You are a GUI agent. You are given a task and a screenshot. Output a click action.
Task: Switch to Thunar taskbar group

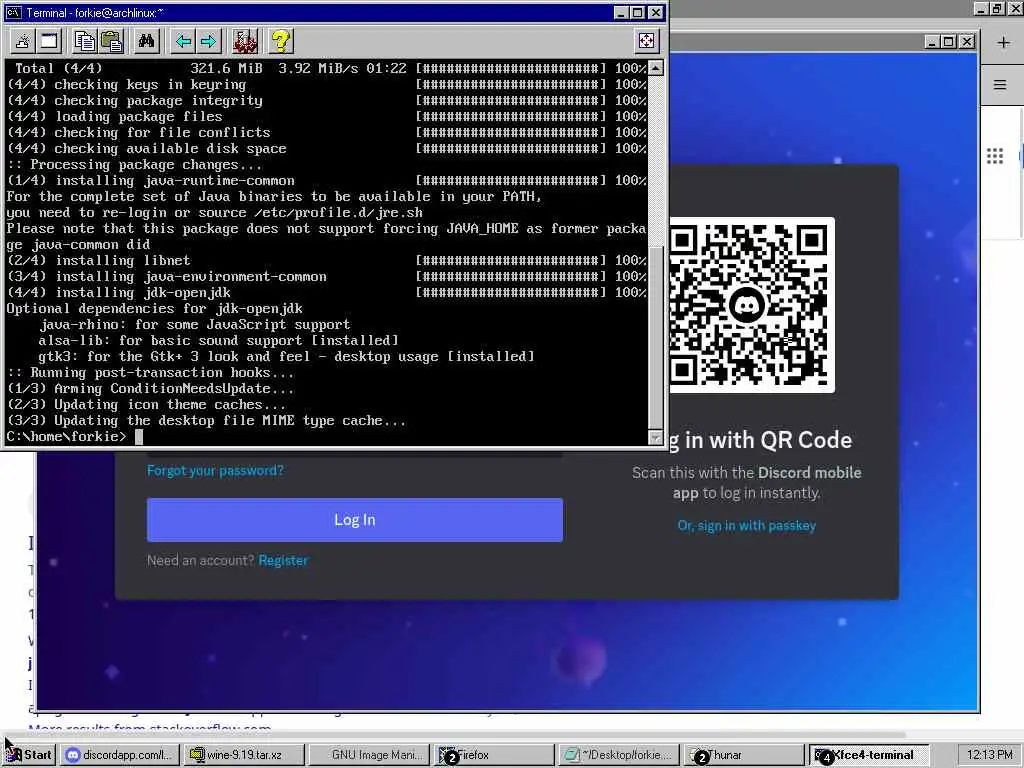pyautogui.click(x=744, y=755)
